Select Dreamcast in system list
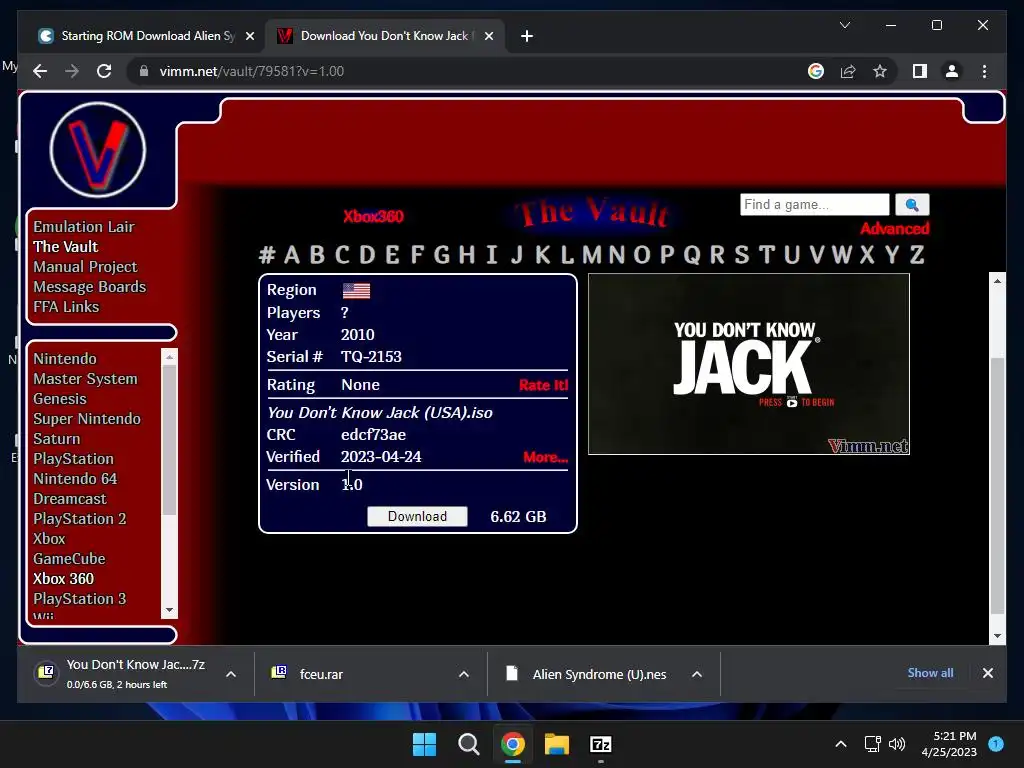Screen dimensions: 1024x768 pos(70,499)
